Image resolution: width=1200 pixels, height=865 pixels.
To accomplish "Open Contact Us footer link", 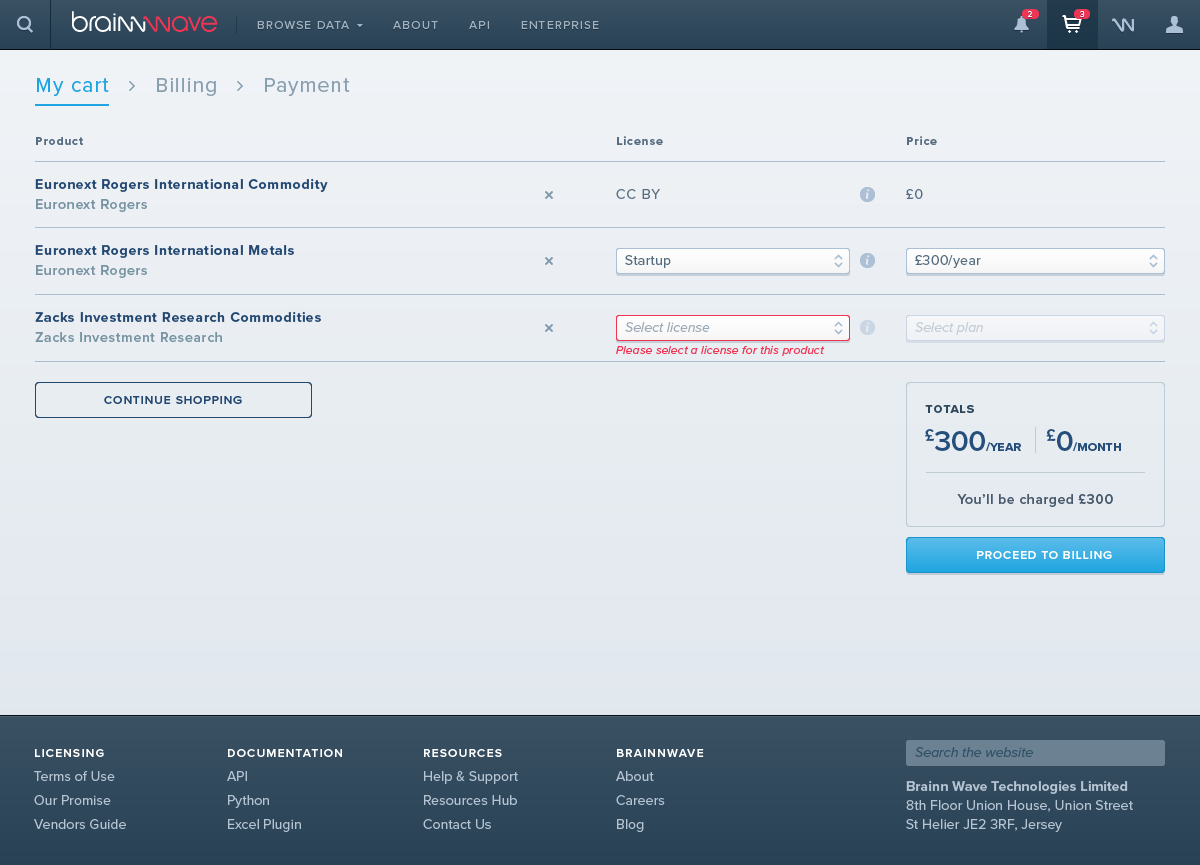I will coord(457,825).
